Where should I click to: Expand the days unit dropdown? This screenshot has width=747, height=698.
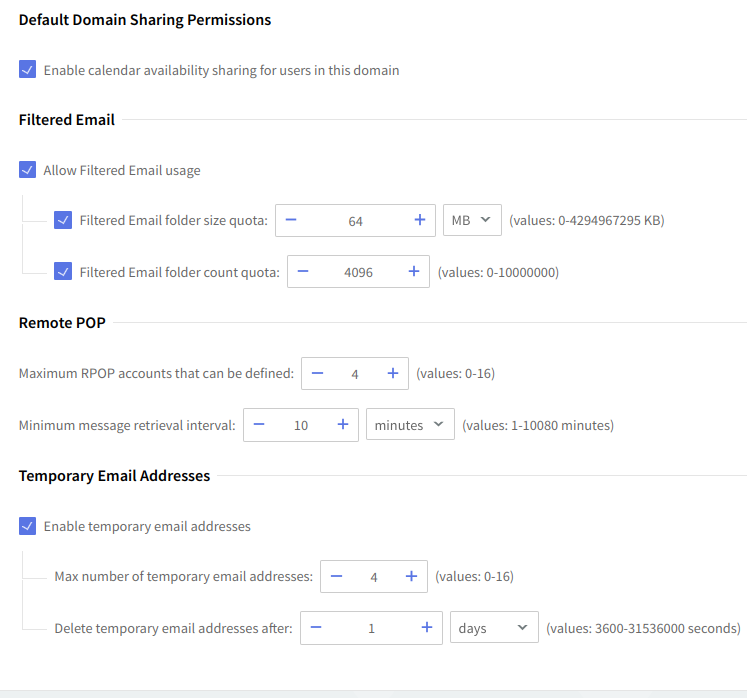click(494, 628)
